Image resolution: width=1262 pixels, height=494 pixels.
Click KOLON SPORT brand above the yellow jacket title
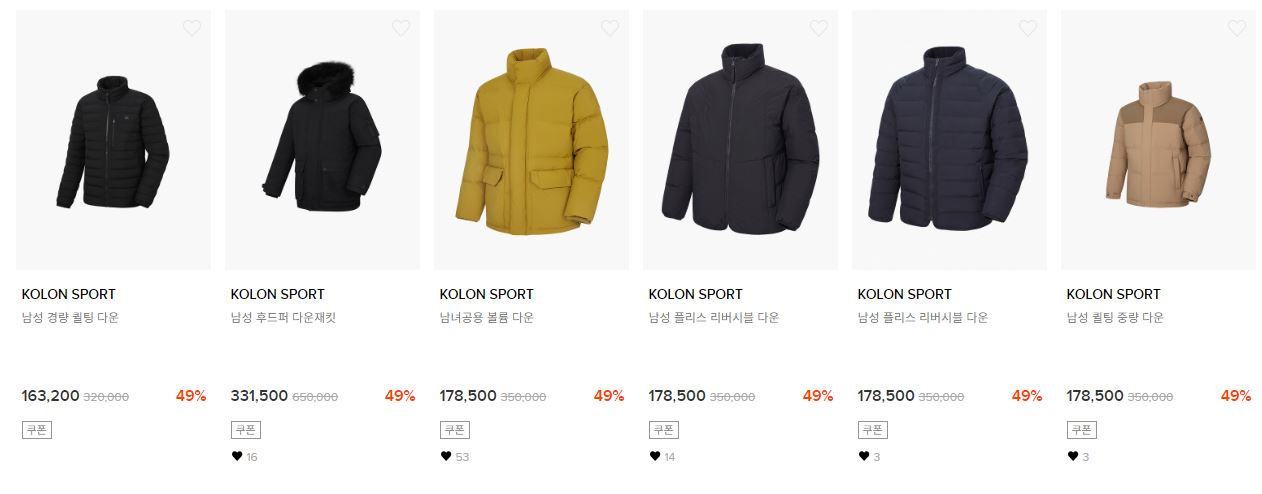[486, 294]
